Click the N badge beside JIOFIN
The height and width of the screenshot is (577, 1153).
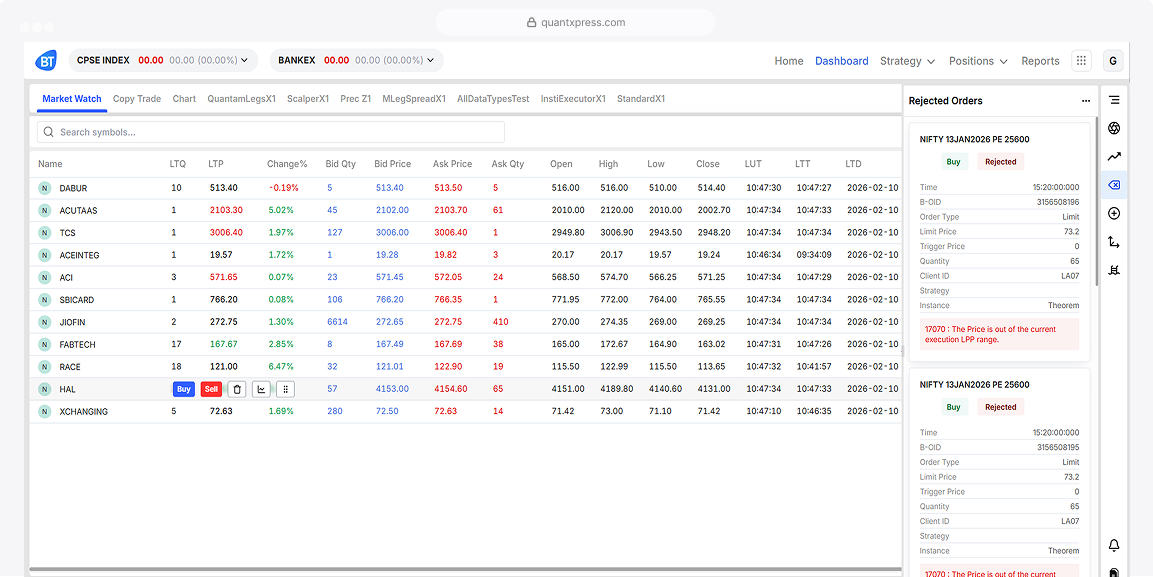(44, 322)
